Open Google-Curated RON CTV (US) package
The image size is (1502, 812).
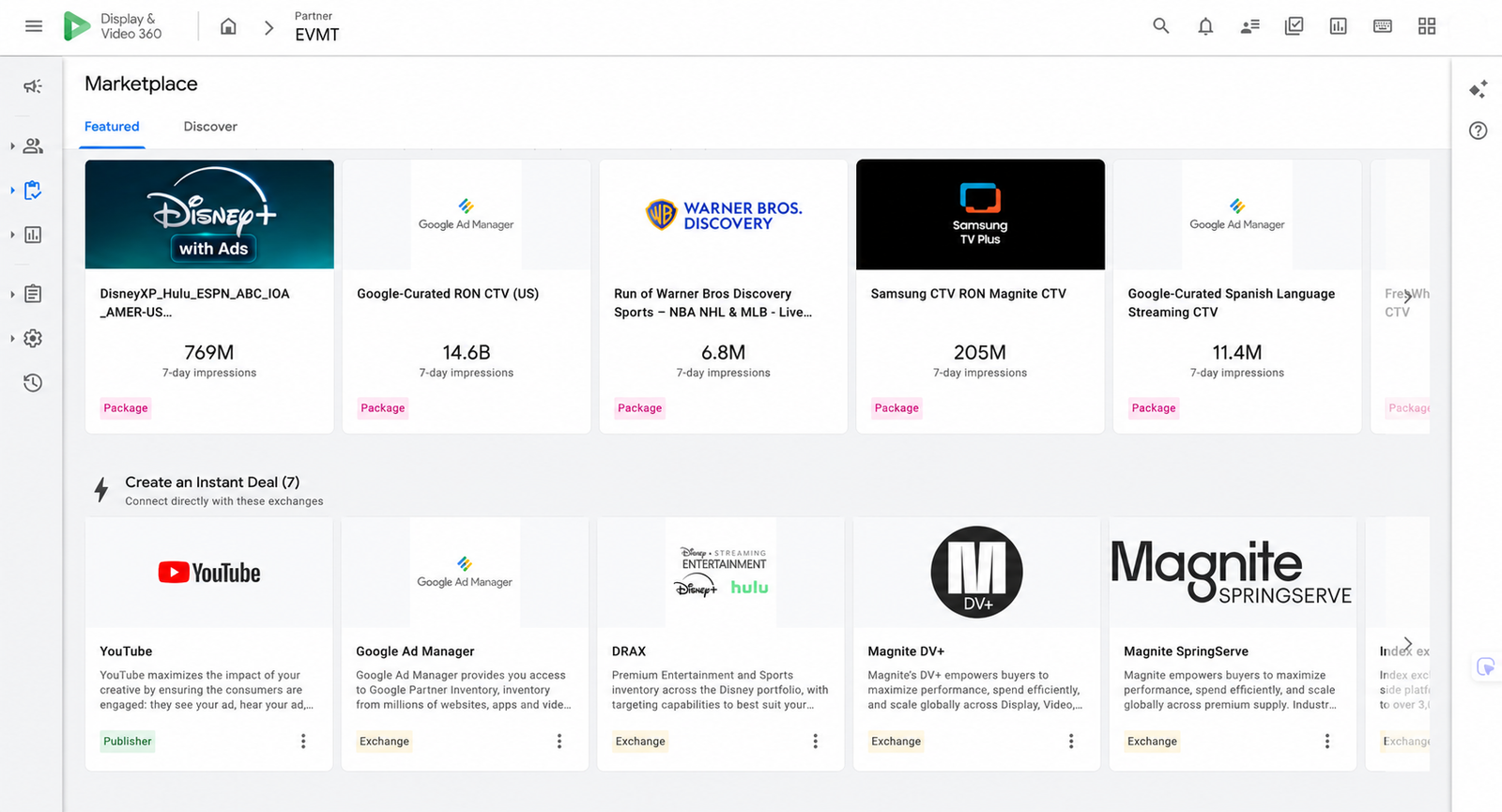(448, 294)
